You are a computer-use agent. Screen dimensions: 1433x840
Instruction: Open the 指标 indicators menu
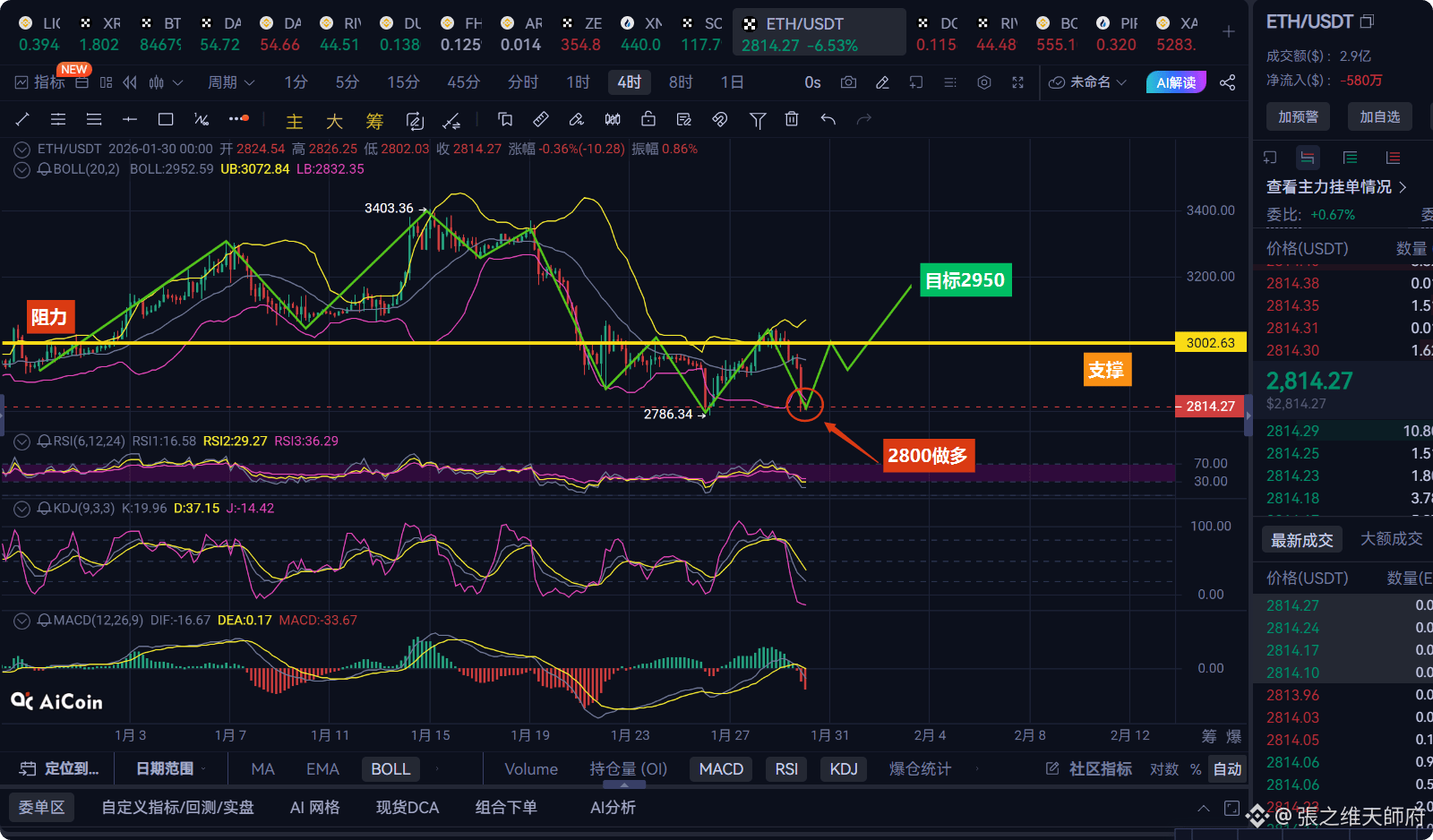tap(40, 82)
